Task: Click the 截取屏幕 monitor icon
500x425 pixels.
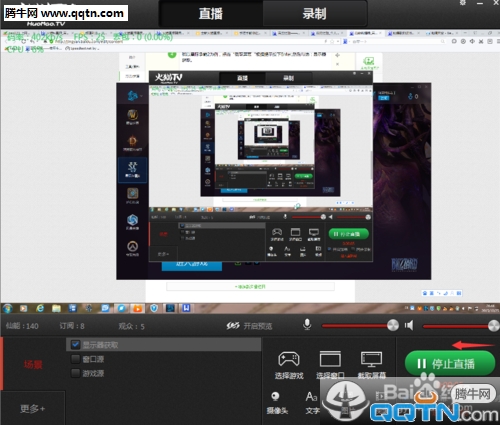Action: (371, 359)
